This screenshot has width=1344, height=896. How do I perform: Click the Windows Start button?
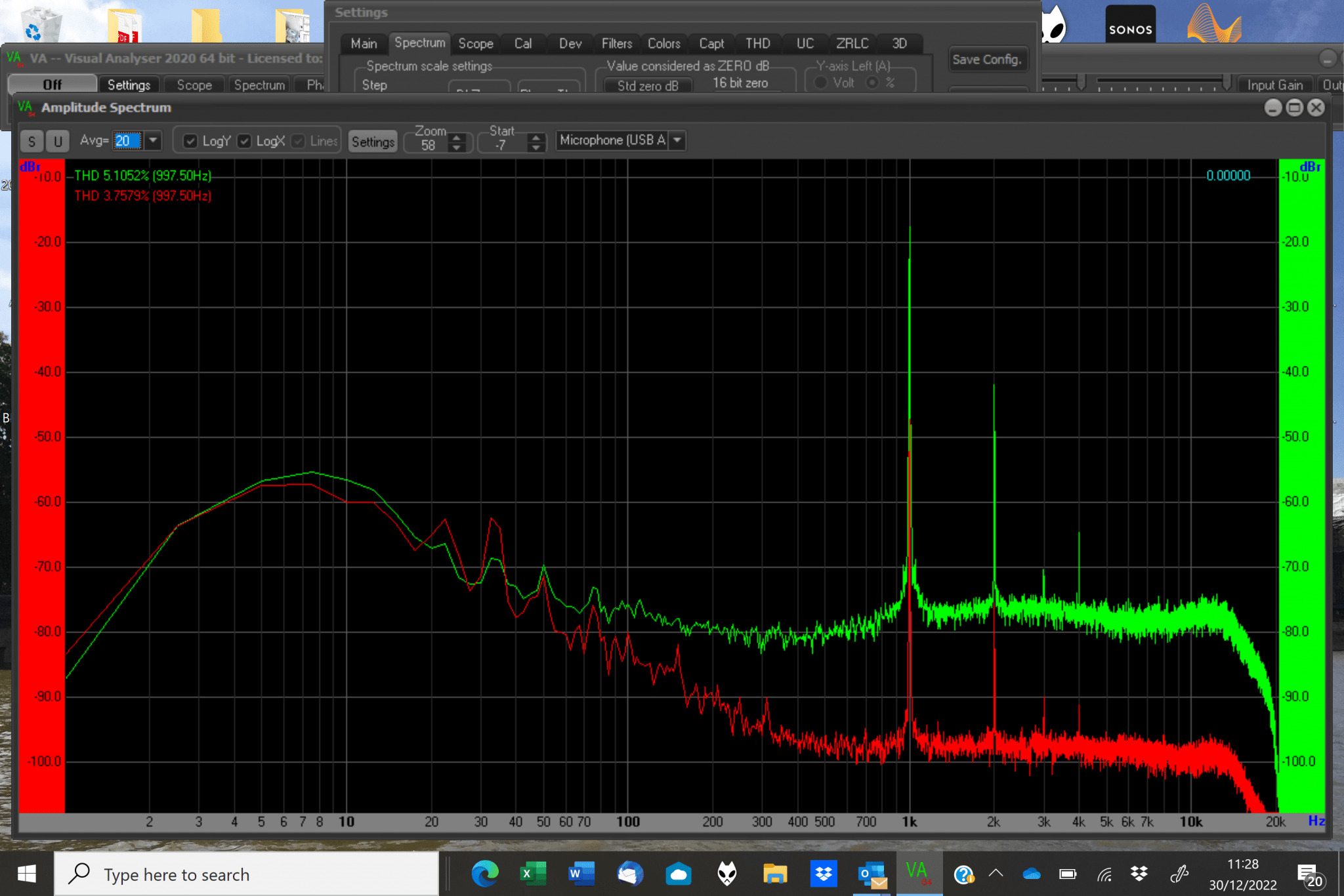(26, 874)
